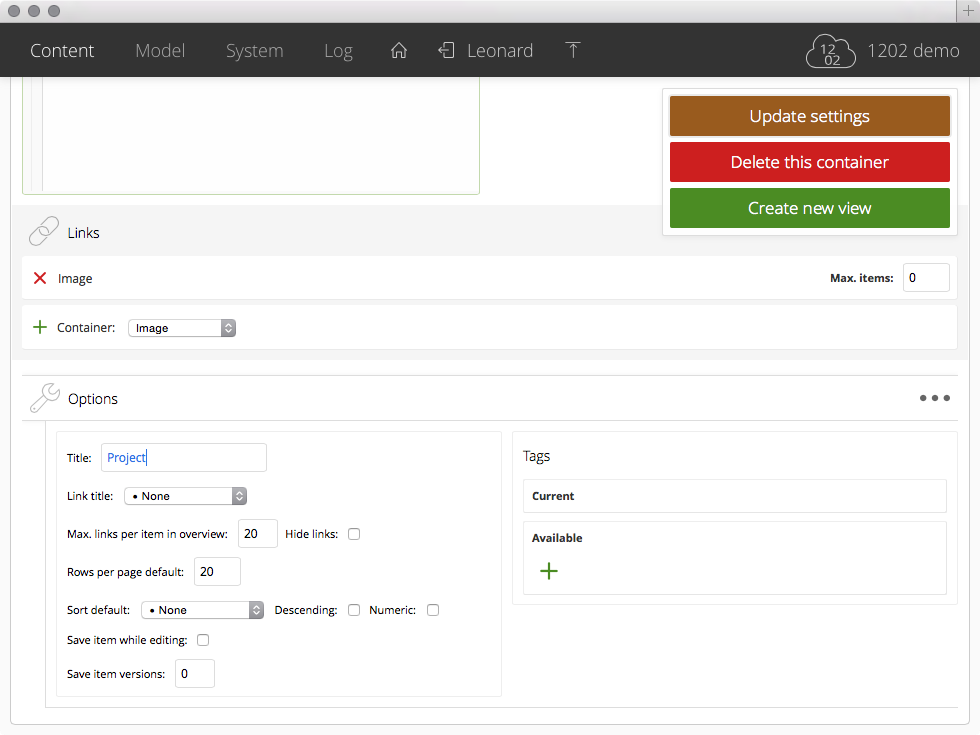Toggle the Descending sort checkbox
This screenshot has height=735, width=980.
tap(354, 610)
